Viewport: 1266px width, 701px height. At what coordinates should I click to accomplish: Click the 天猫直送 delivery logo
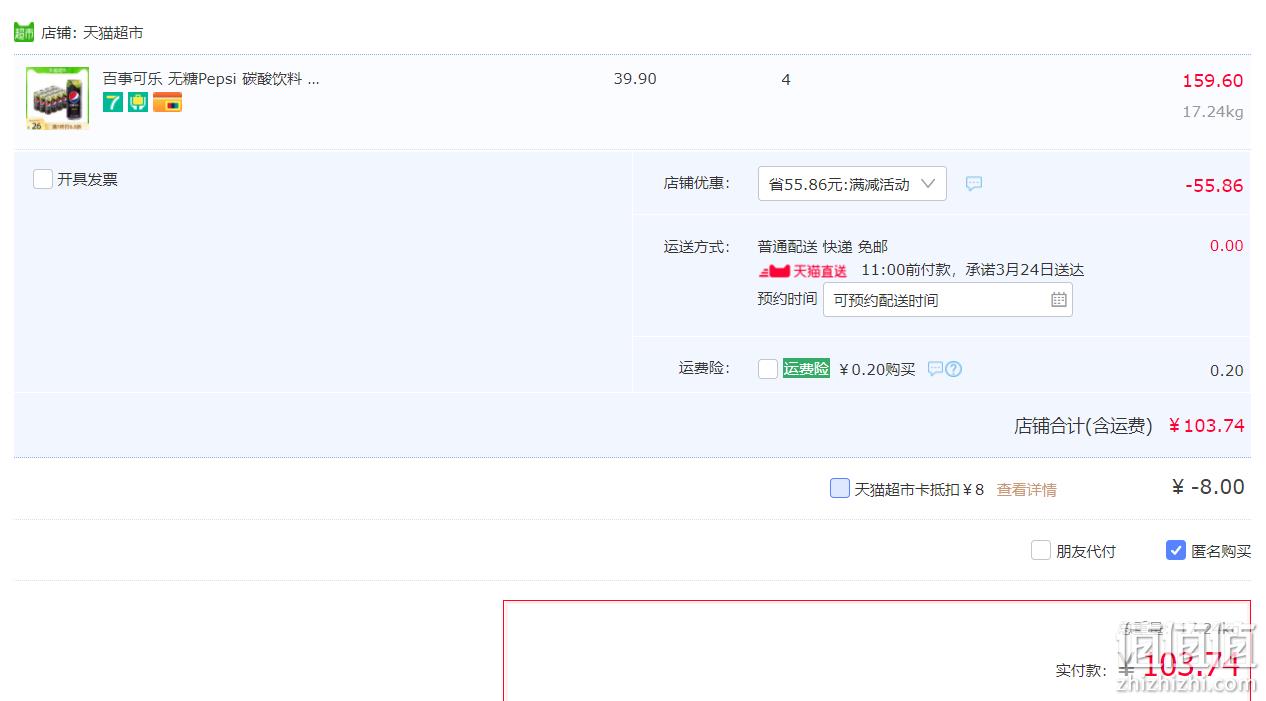point(803,271)
